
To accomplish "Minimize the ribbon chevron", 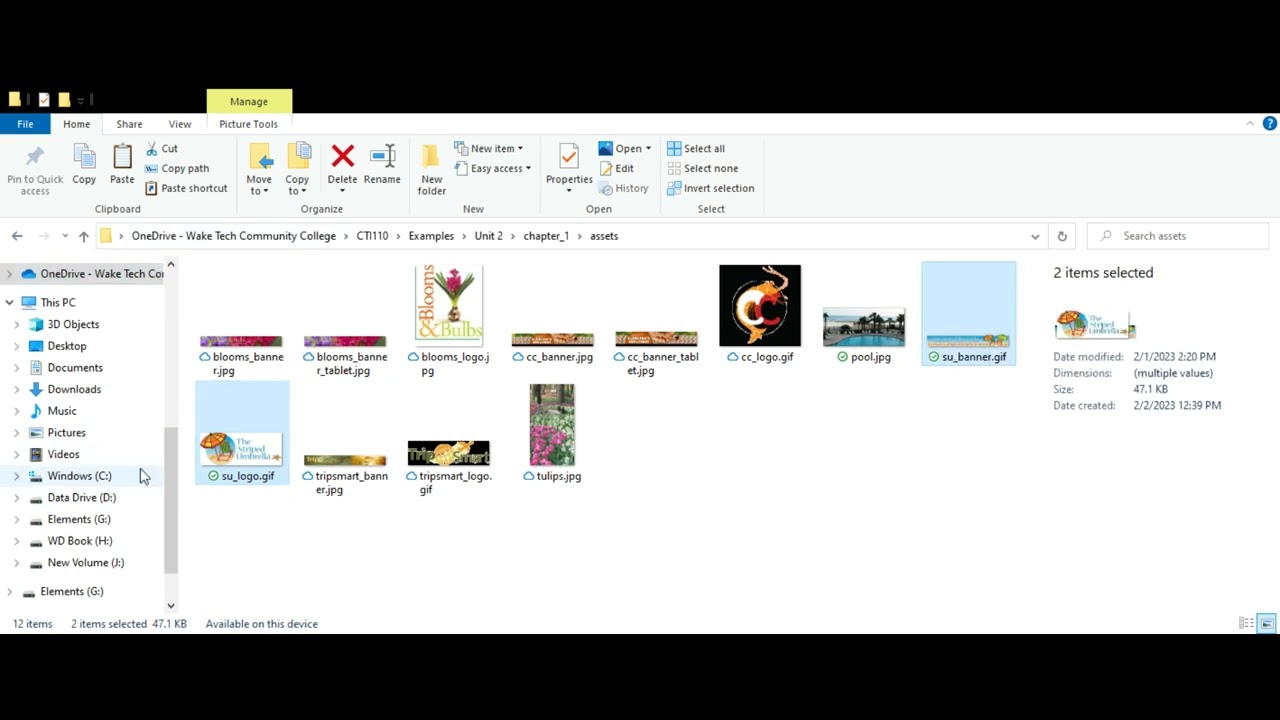I will pyautogui.click(x=1250, y=124).
